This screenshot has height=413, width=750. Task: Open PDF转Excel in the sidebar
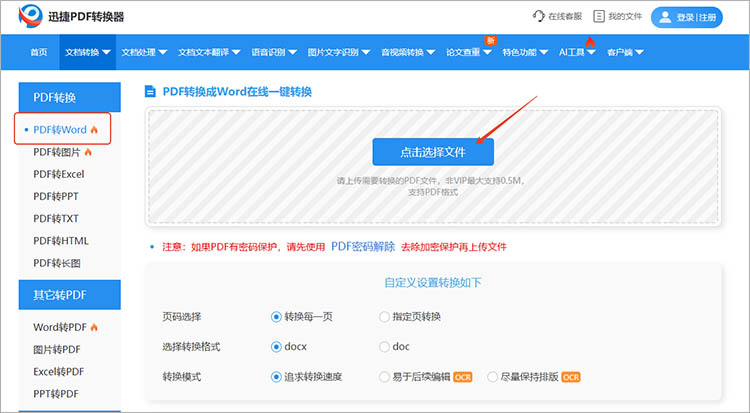(x=59, y=174)
